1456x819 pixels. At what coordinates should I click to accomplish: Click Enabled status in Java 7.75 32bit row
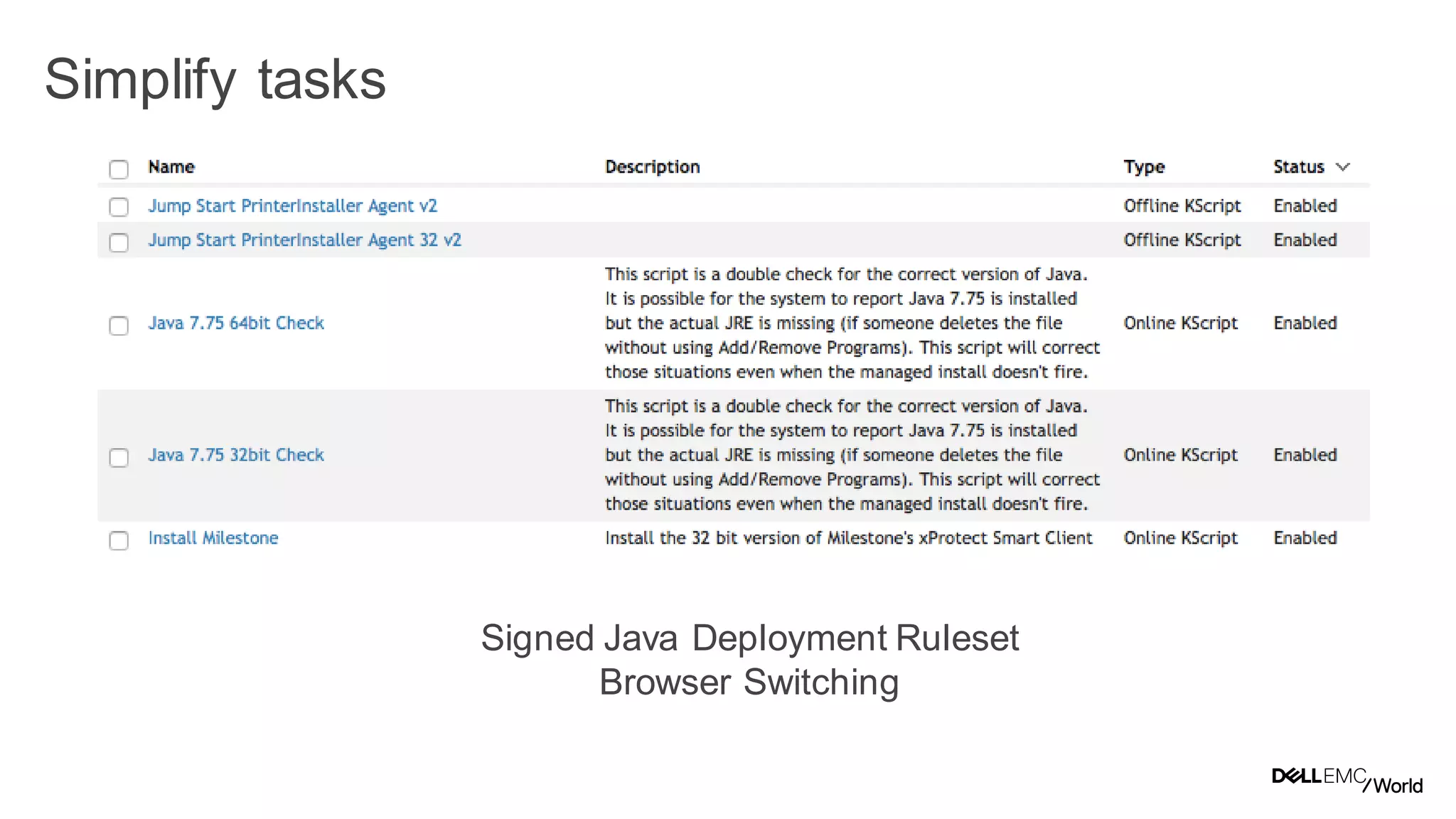point(1305,455)
